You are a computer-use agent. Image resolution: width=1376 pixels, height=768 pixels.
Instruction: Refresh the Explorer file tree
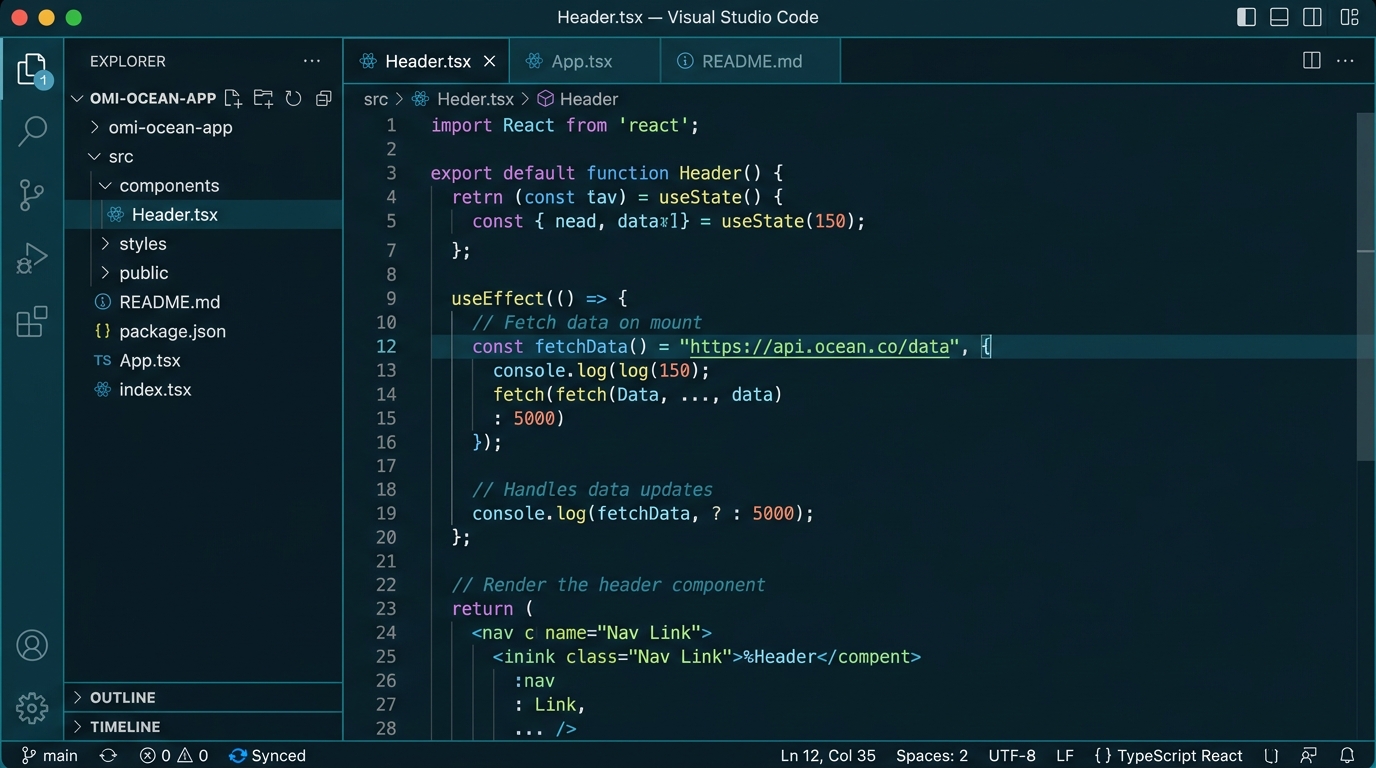click(293, 98)
